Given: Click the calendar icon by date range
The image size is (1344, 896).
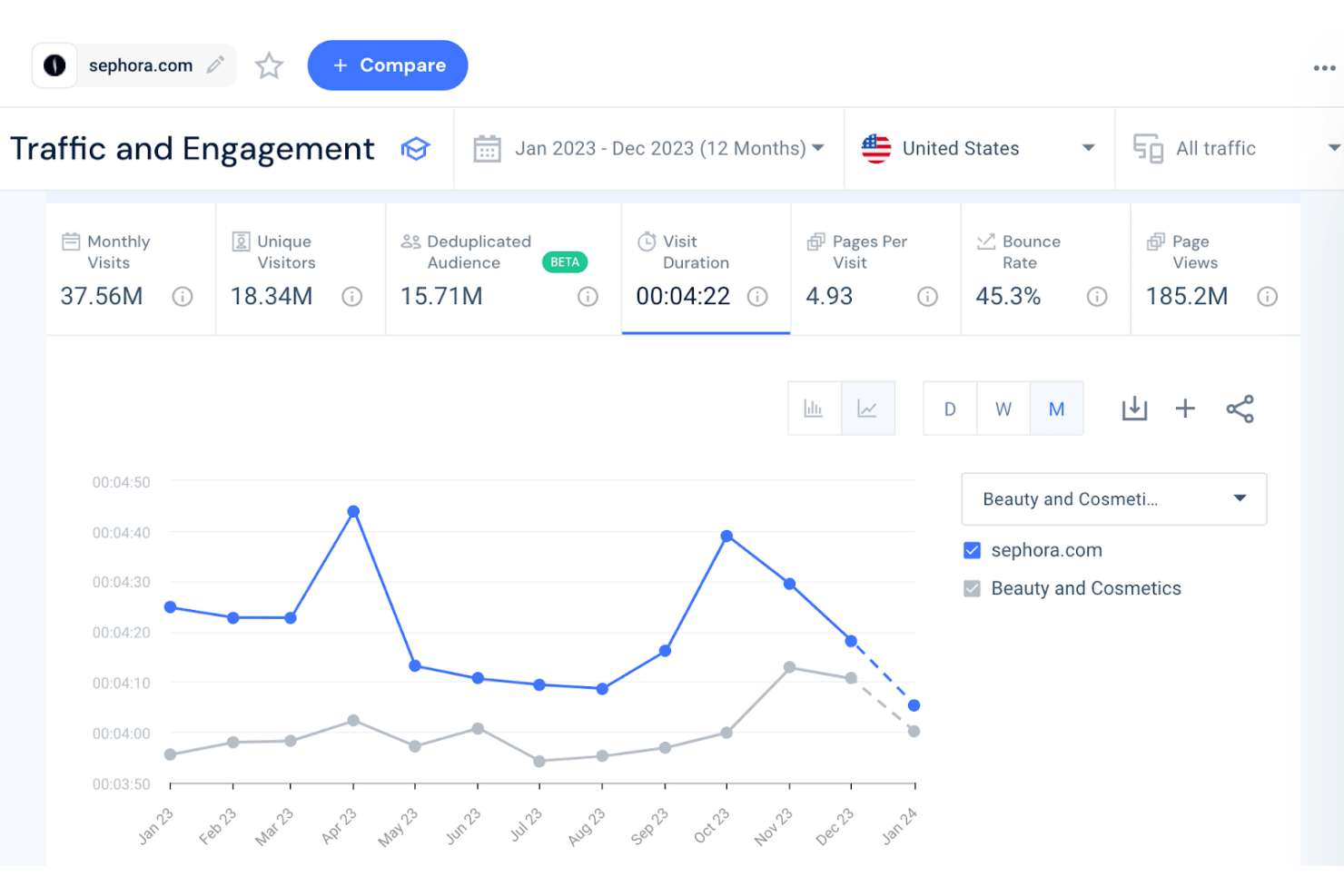Looking at the screenshot, I should point(487,148).
